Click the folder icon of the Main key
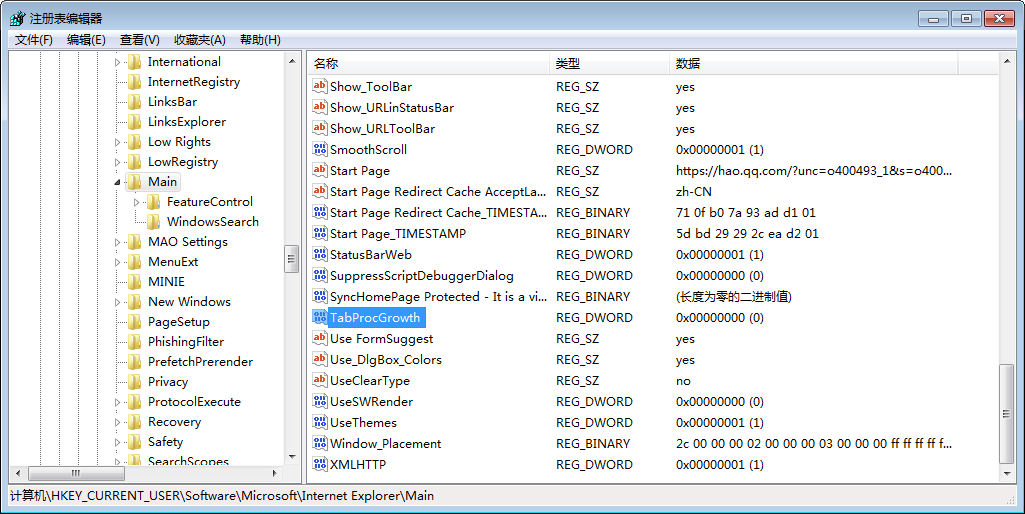1025x514 pixels. (x=135, y=182)
